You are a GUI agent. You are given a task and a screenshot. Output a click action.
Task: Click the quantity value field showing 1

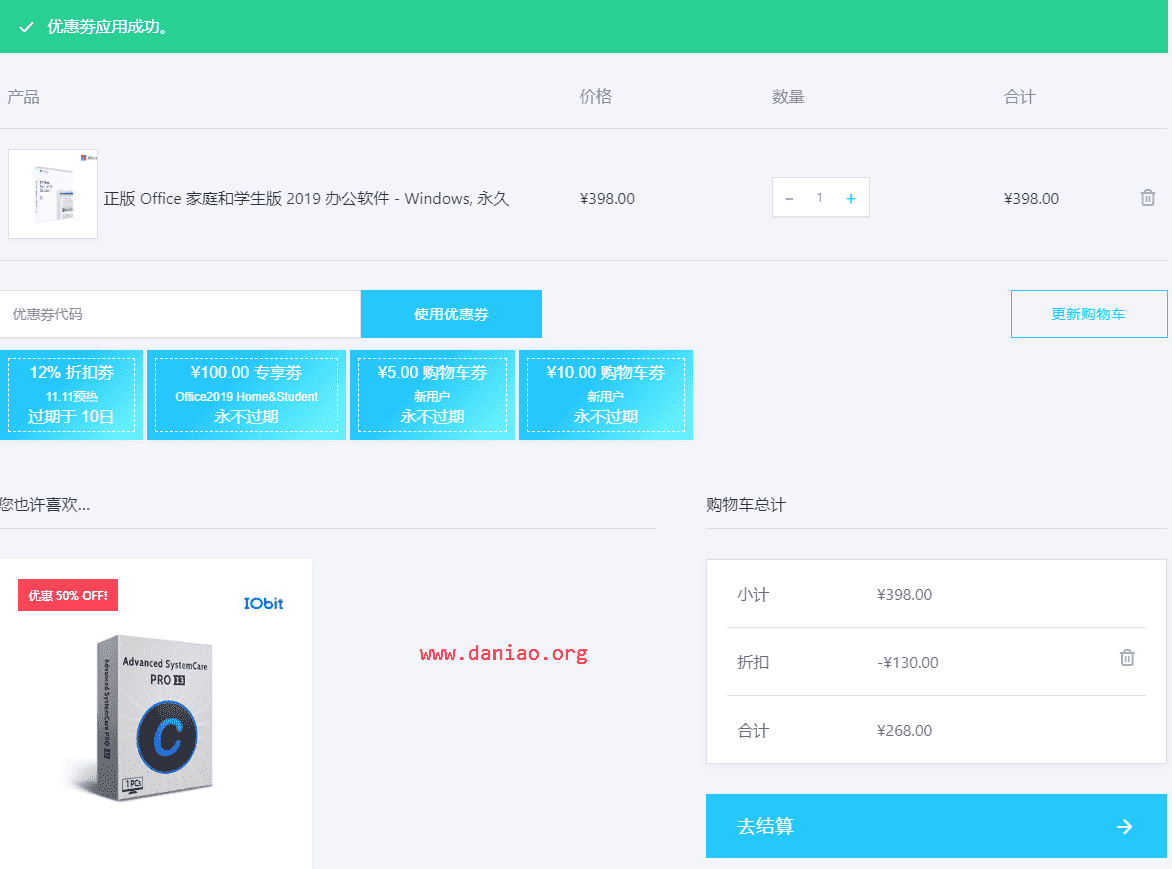click(820, 198)
